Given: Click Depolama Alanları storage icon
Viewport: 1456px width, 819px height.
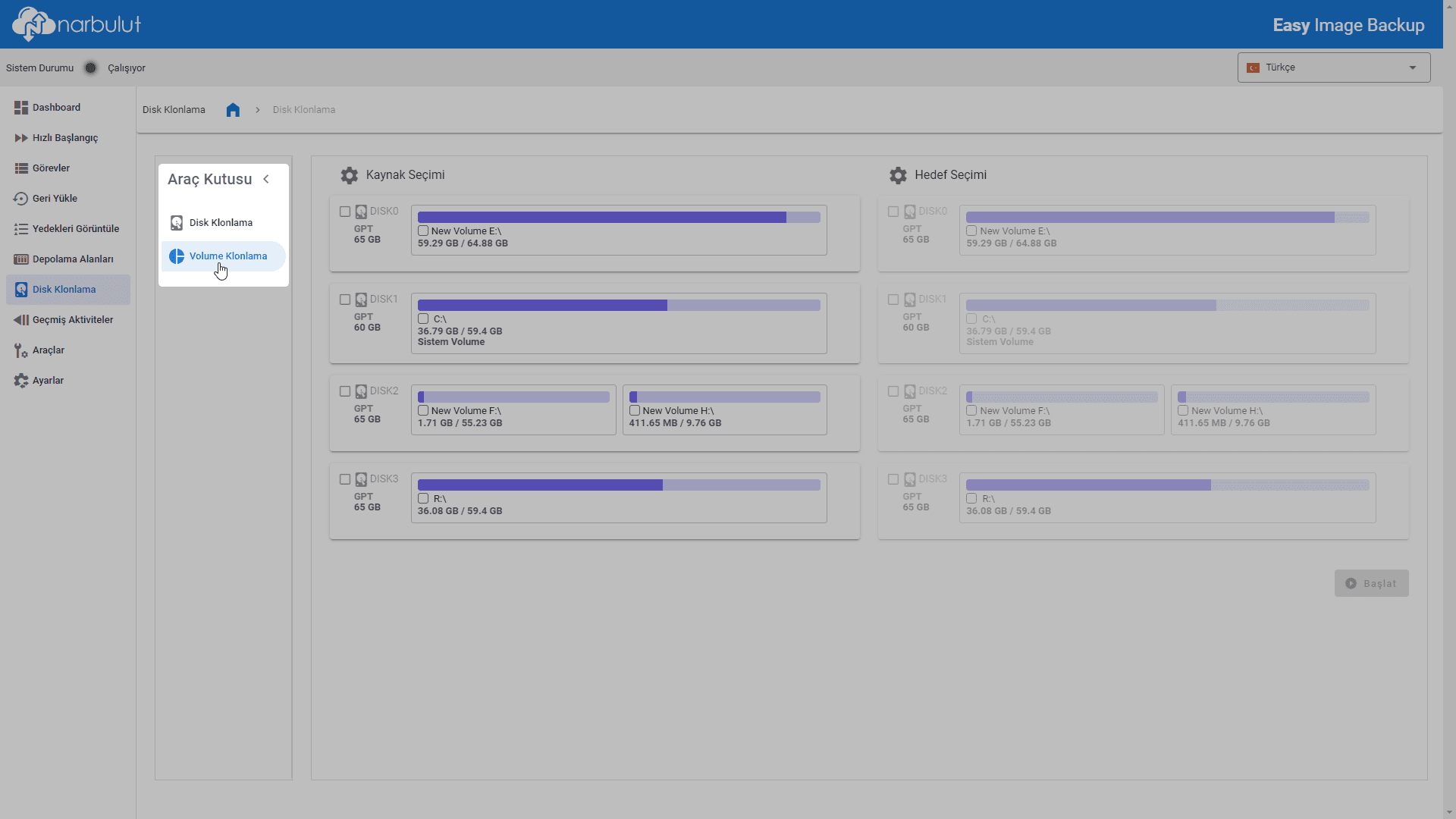Looking at the screenshot, I should click(x=21, y=259).
